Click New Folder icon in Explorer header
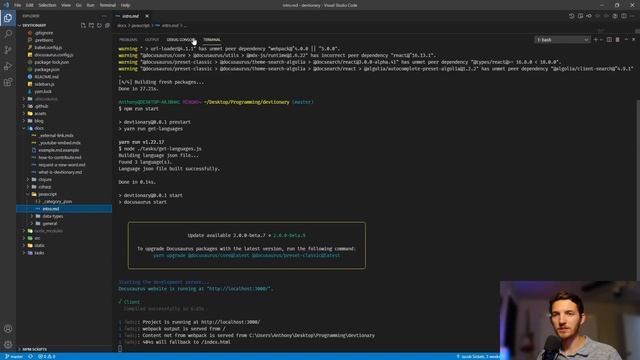The width and height of the screenshot is (640, 360). pos(91,25)
